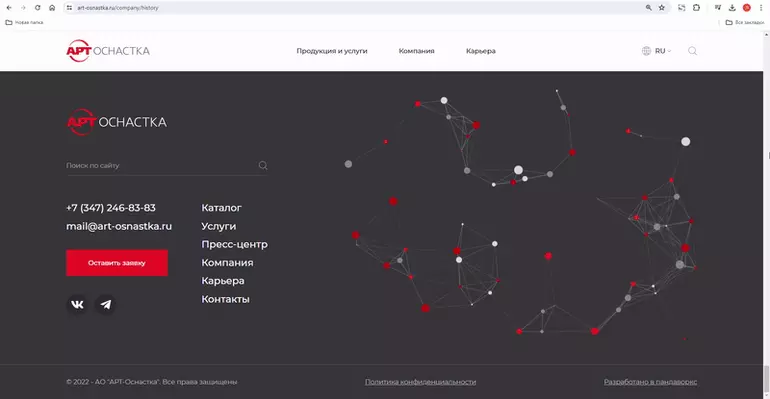Open the Карьера header menu
770x399 pixels.
(x=481, y=51)
